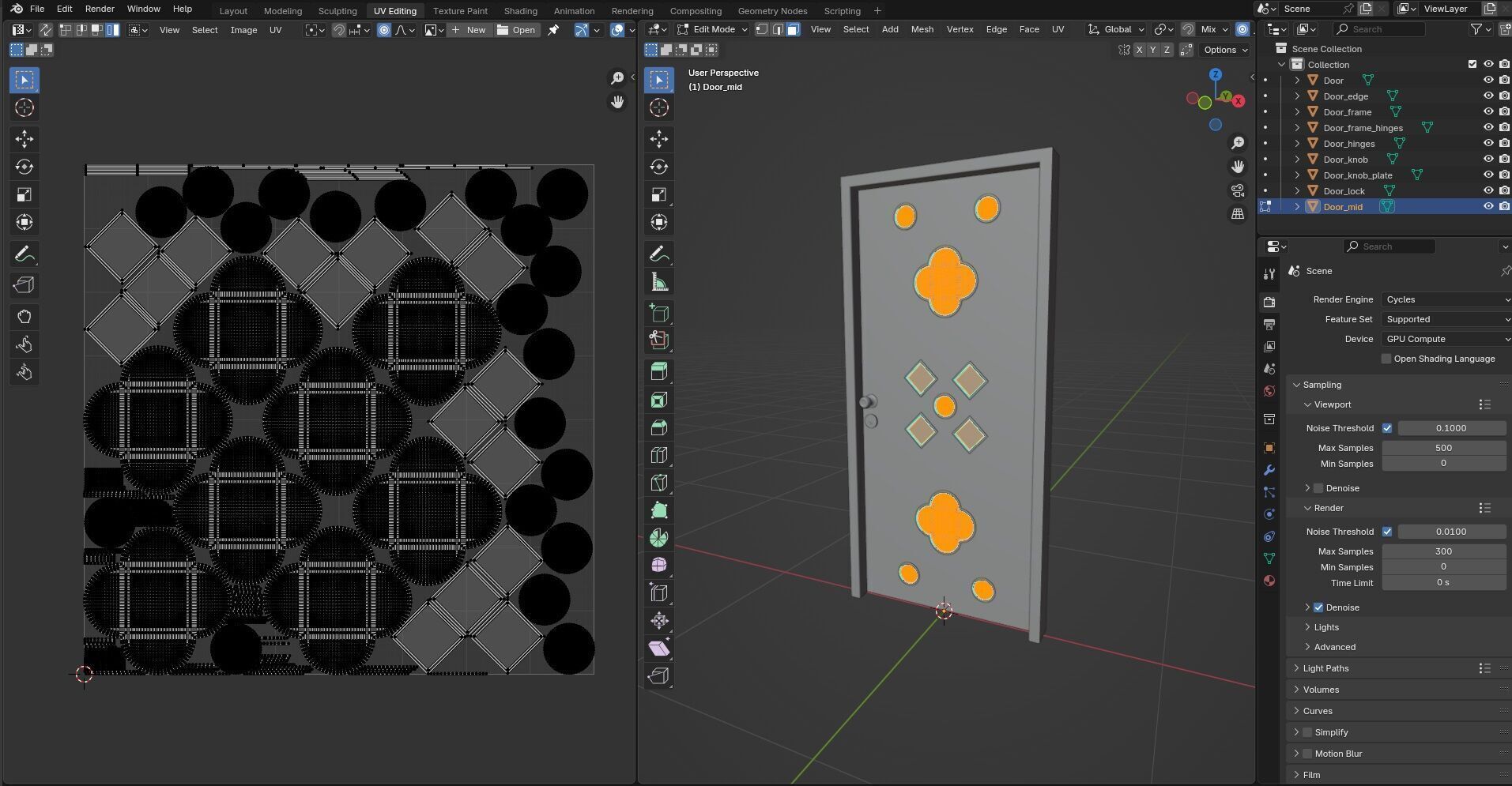This screenshot has width=1512, height=786.
Task: Select the Smooth tool
Action: 659,565
